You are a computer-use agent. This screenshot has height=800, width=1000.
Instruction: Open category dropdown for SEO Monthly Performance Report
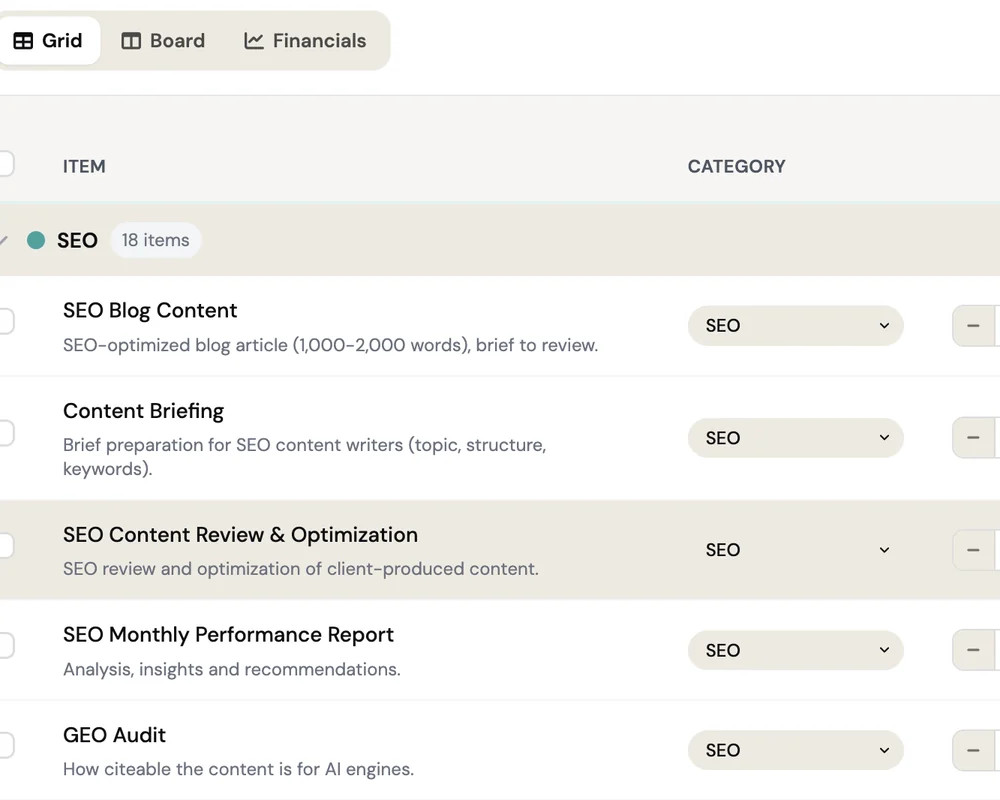[795, 650]
